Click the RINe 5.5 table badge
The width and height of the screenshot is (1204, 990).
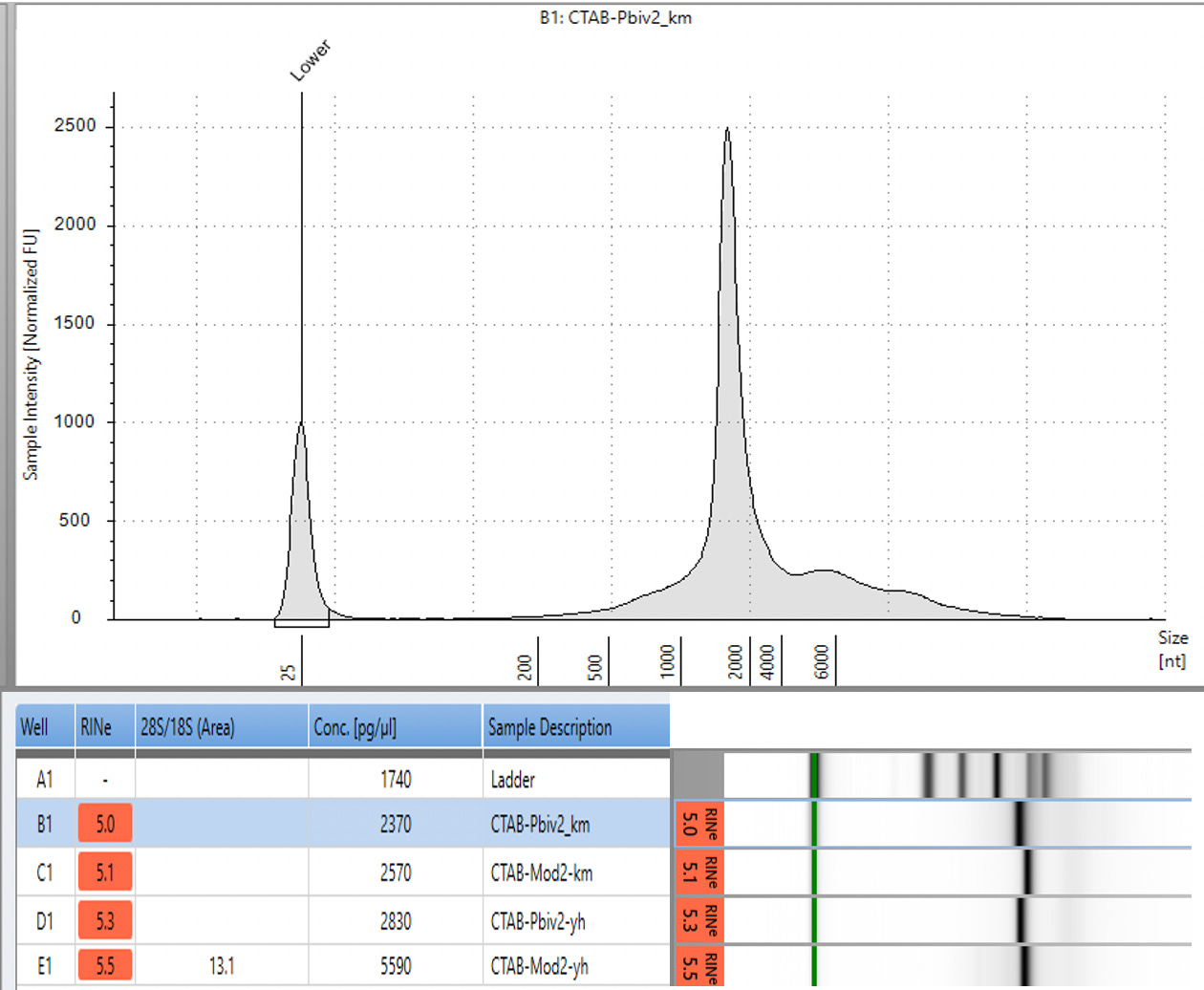click(105, 966)
